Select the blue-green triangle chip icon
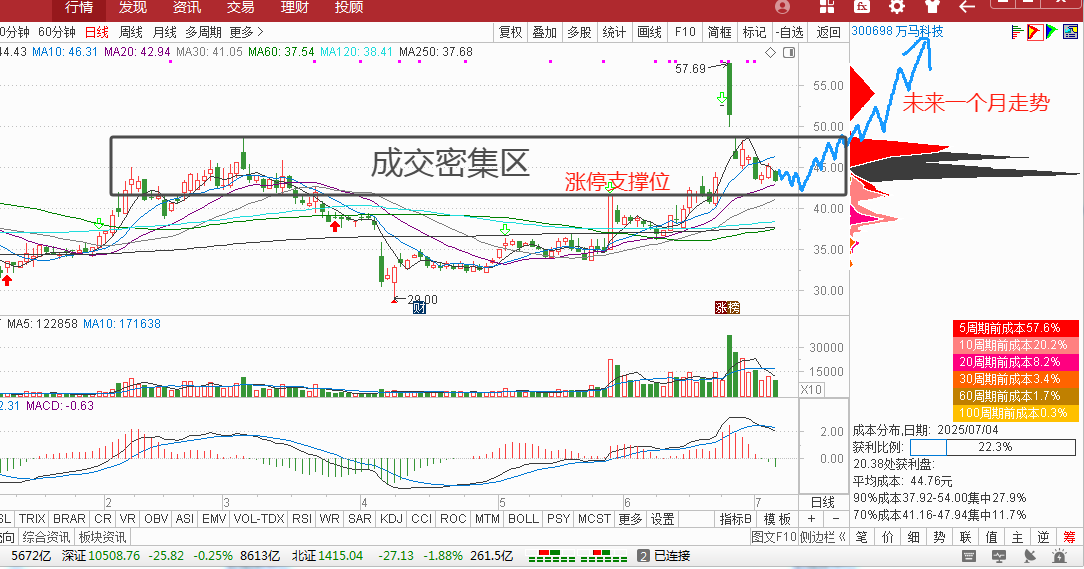Screen dimensions: 1084x569 click(1052, 31)
